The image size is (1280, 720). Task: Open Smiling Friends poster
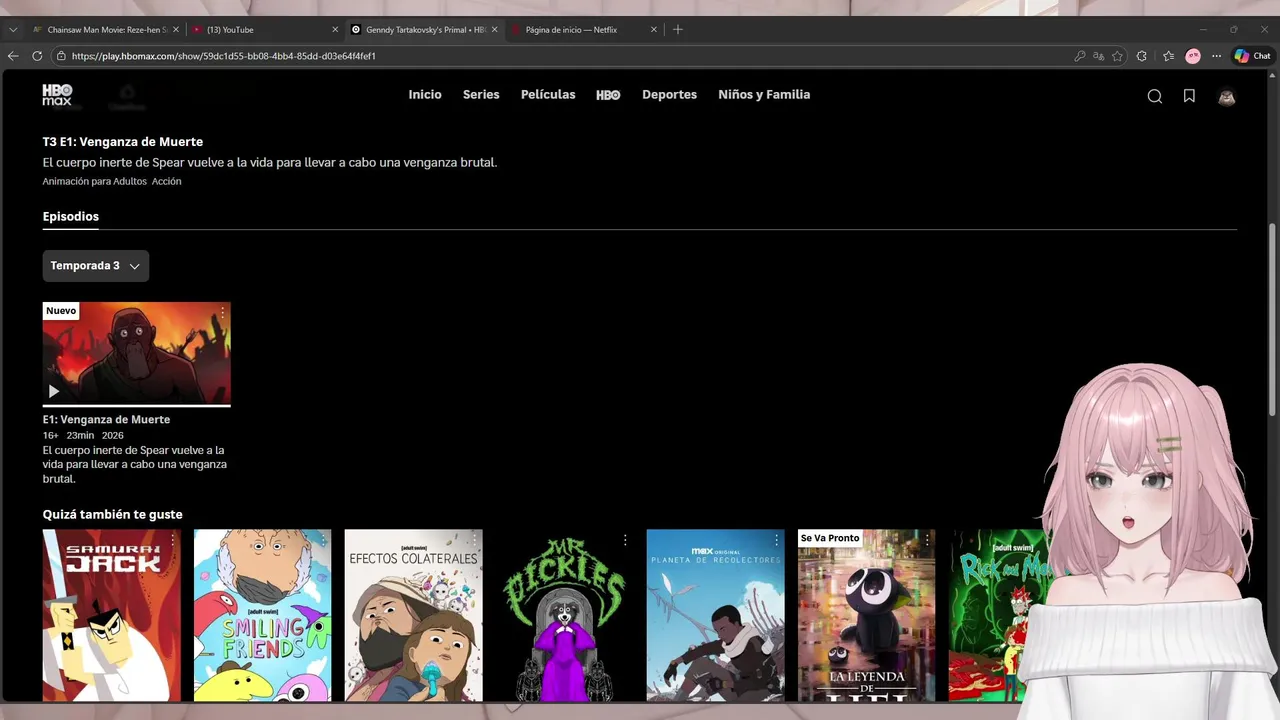(262, 615)
